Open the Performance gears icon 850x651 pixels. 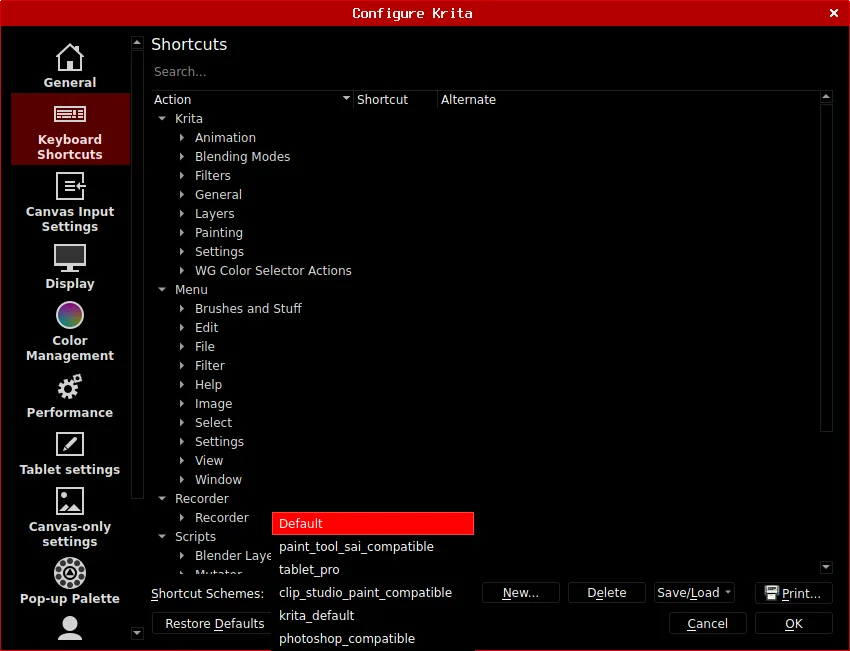(69, 387)
